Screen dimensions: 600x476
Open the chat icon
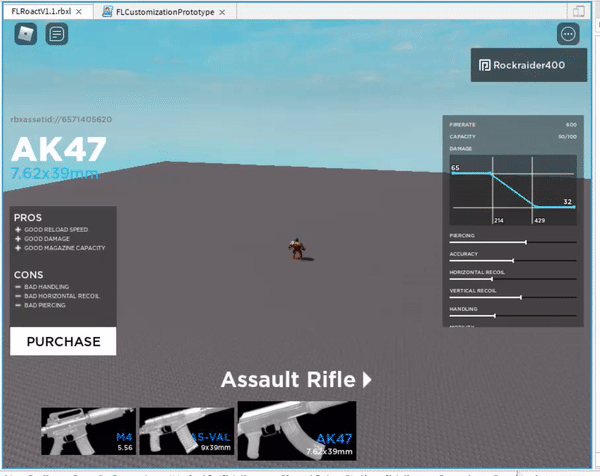pyautogui.click(x=57, y=34)
